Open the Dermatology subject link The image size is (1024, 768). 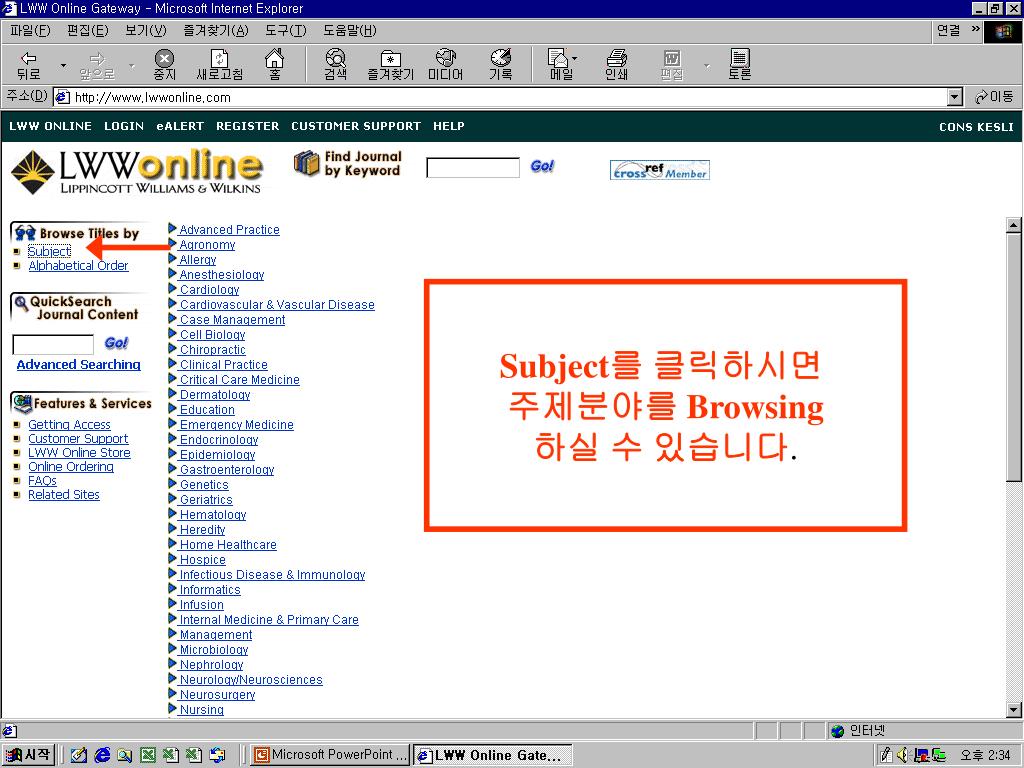tap(215, 394)
